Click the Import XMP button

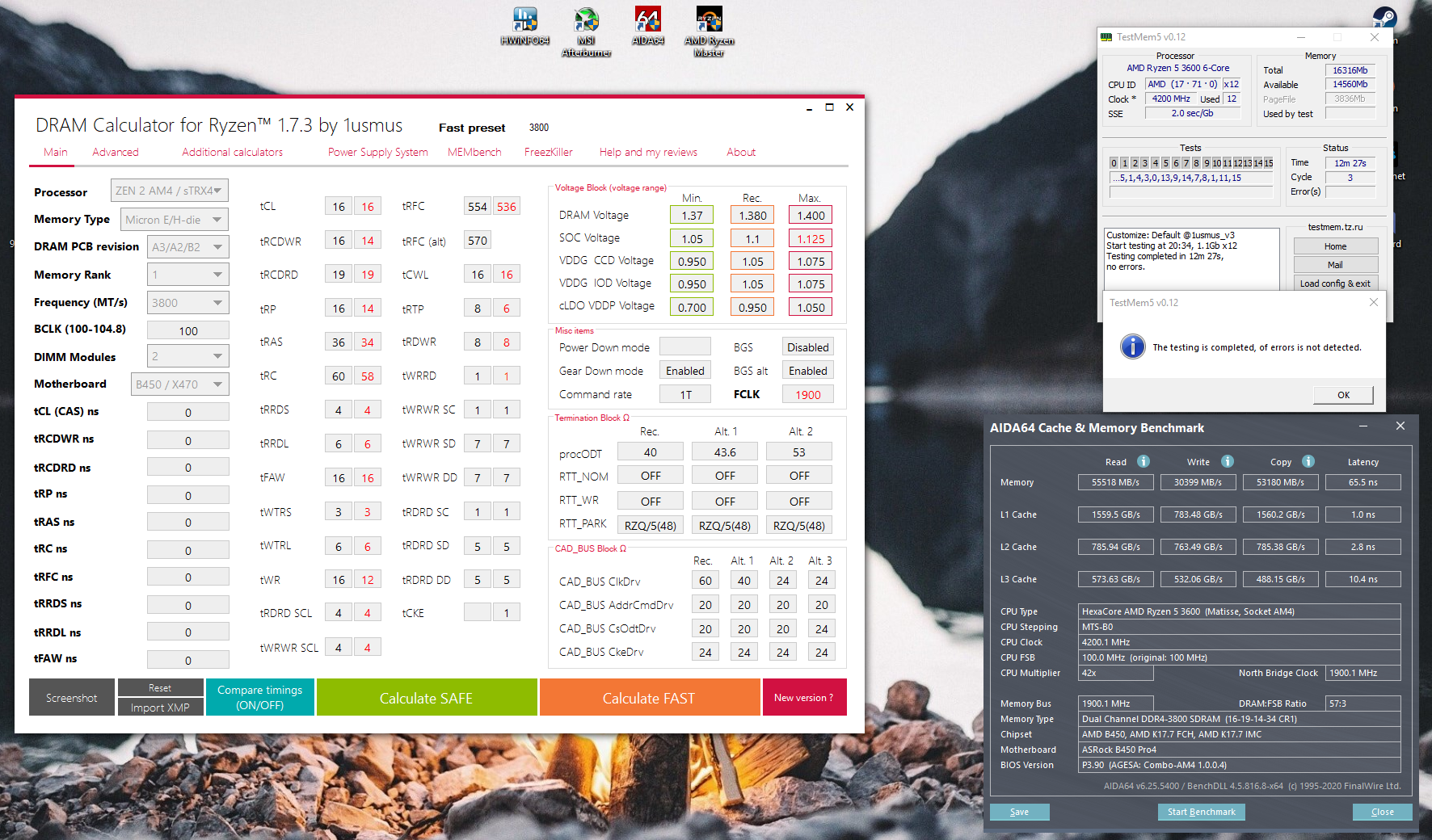[160, 708]
